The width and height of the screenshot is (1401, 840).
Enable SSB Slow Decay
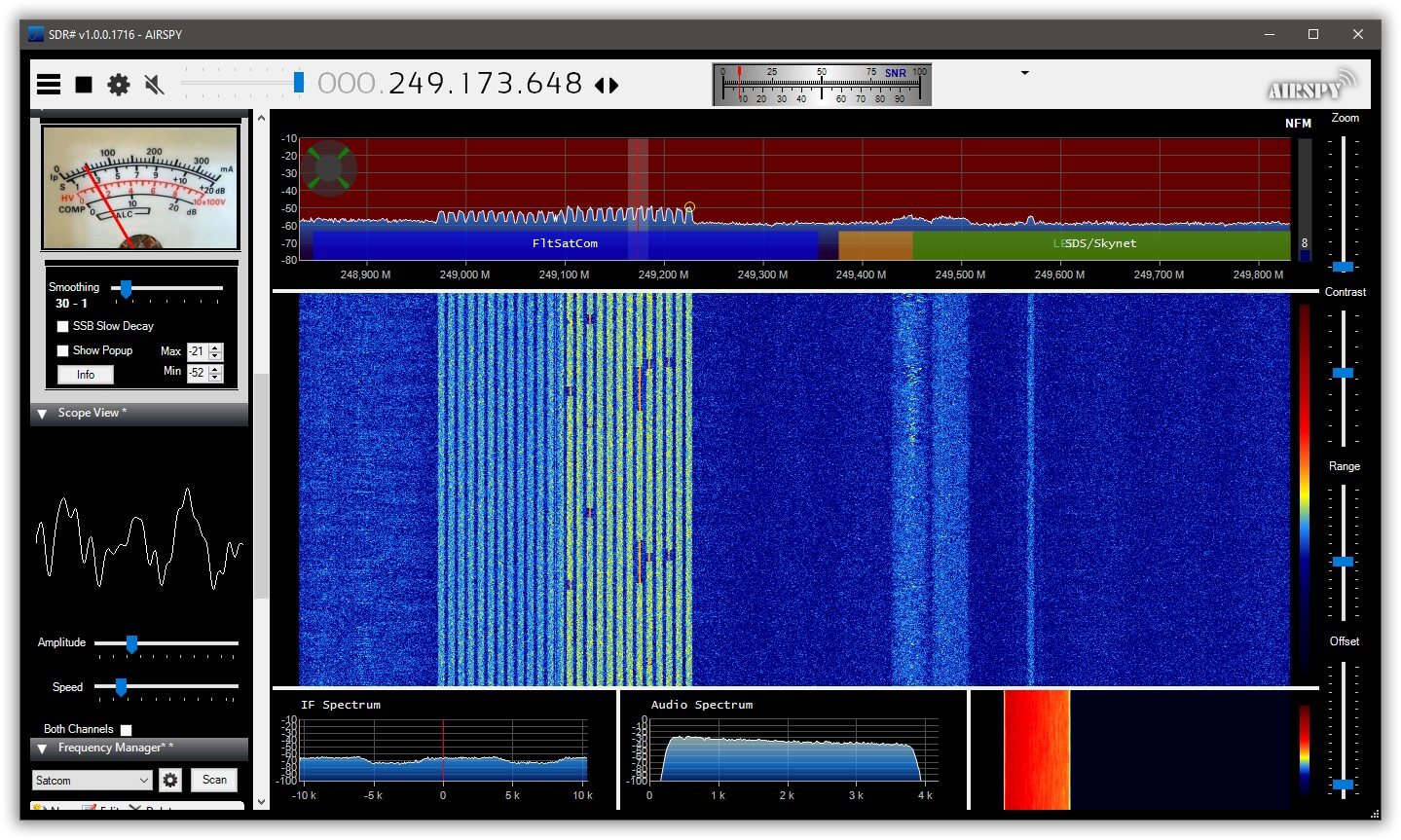coord(63,326)
